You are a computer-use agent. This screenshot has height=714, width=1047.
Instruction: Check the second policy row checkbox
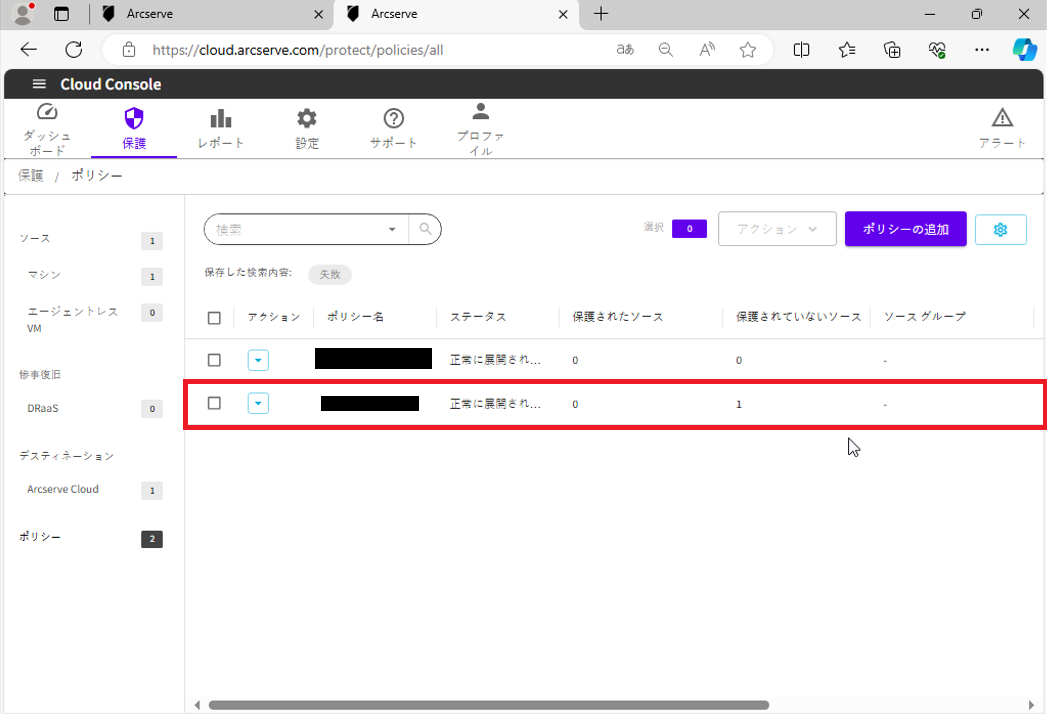pos(214,403)
